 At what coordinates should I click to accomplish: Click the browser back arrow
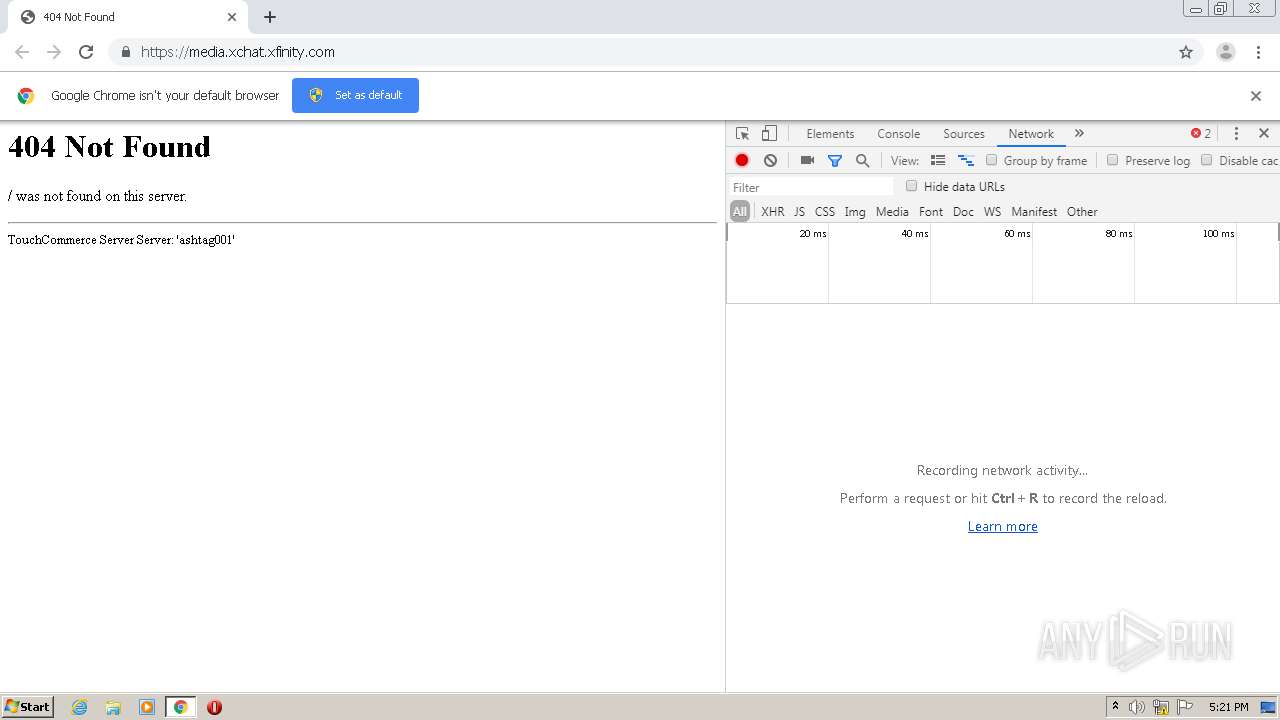coord(22,52)
